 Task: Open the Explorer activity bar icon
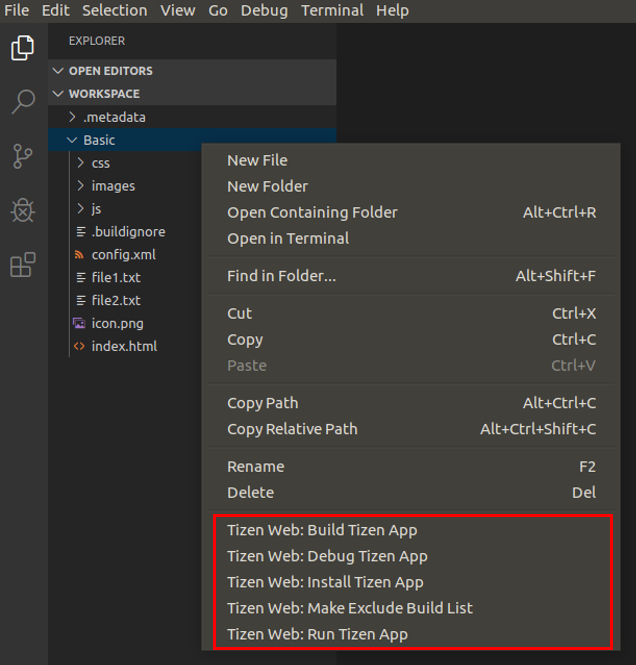click(23, 47)
